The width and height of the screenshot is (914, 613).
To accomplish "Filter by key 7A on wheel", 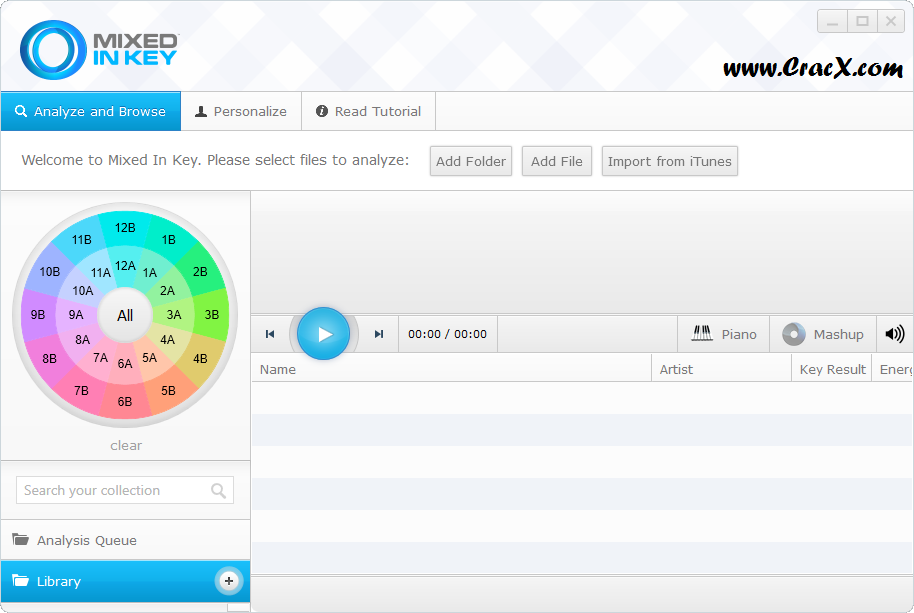I will click(100, 358).
